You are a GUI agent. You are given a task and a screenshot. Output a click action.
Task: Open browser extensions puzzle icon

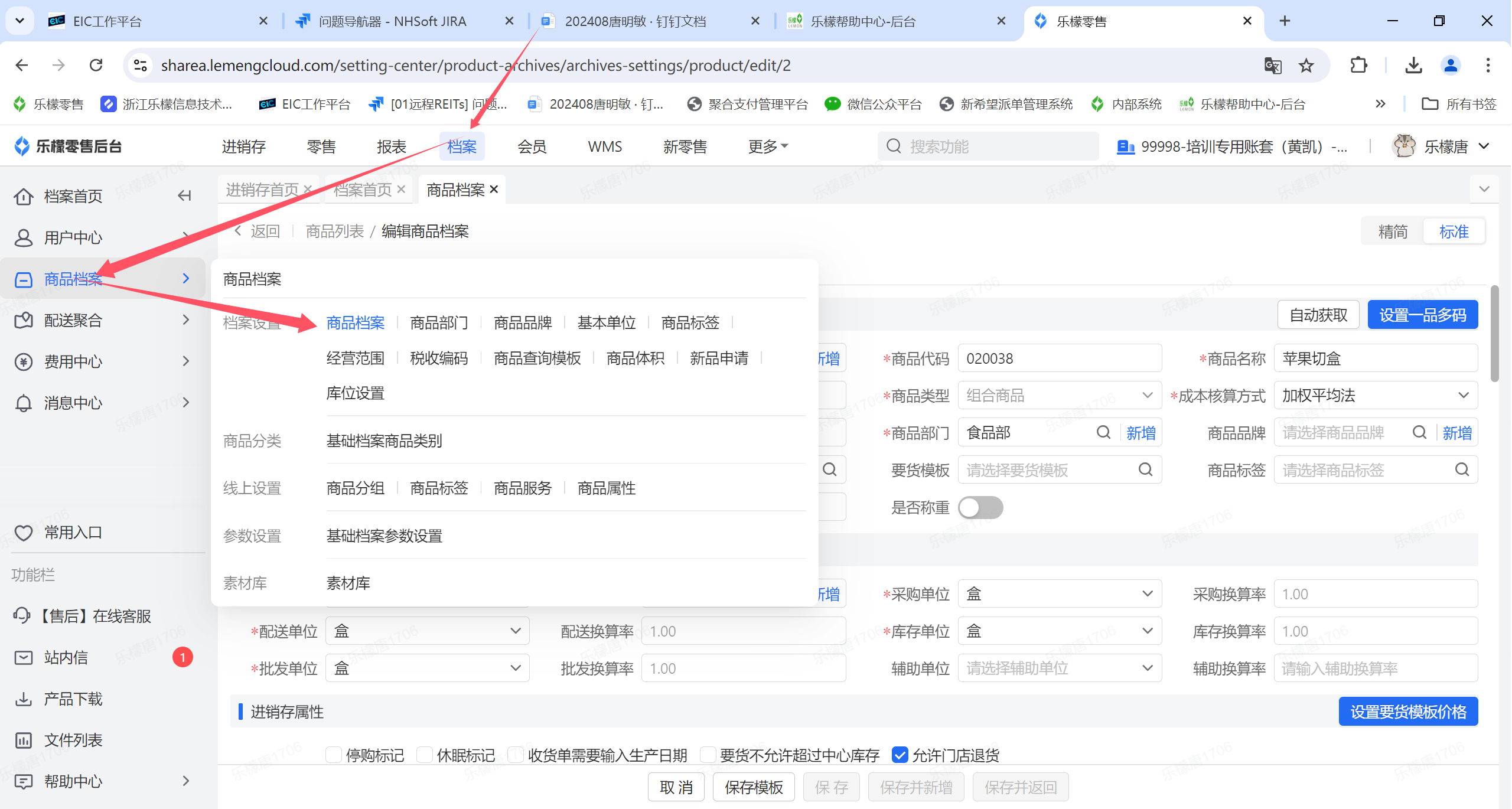pos(1358,66)
